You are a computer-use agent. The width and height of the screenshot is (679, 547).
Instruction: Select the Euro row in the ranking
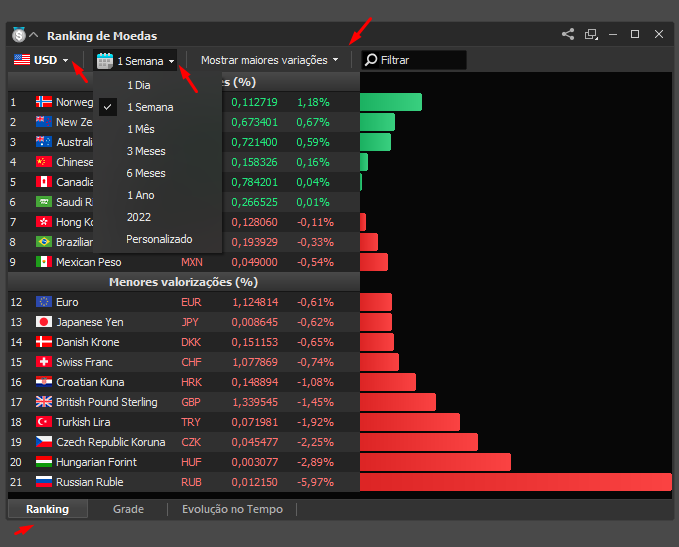click(x=184, y=302)
